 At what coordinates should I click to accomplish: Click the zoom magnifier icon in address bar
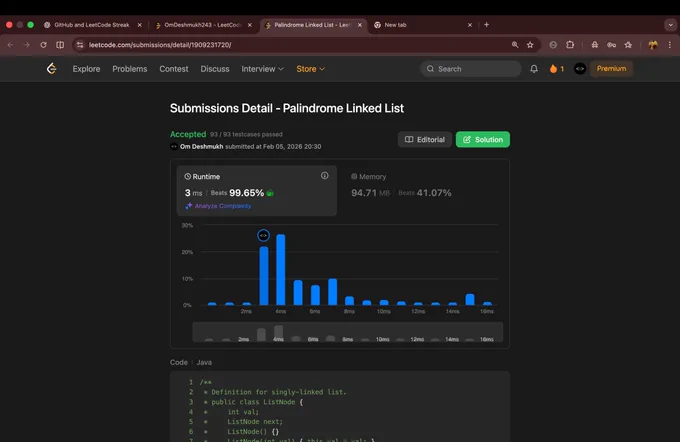tap(515, 45)
